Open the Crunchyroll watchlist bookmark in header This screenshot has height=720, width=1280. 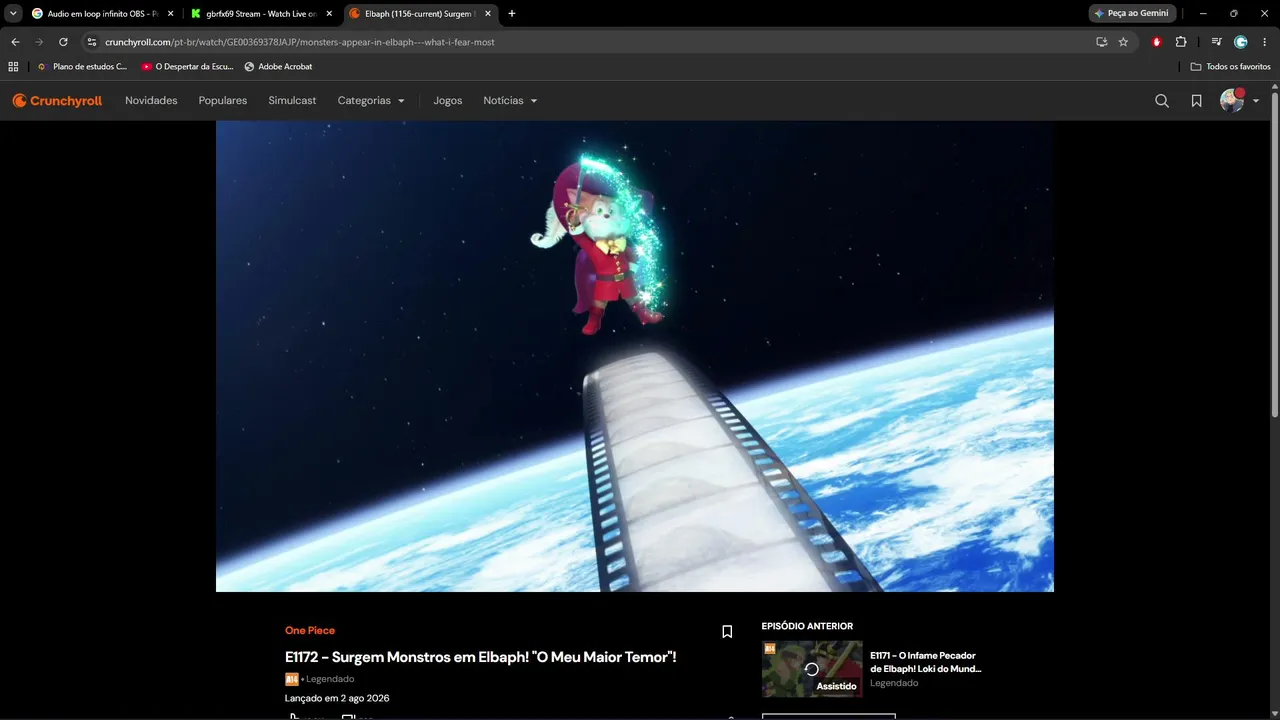[x=1196, y=101]
